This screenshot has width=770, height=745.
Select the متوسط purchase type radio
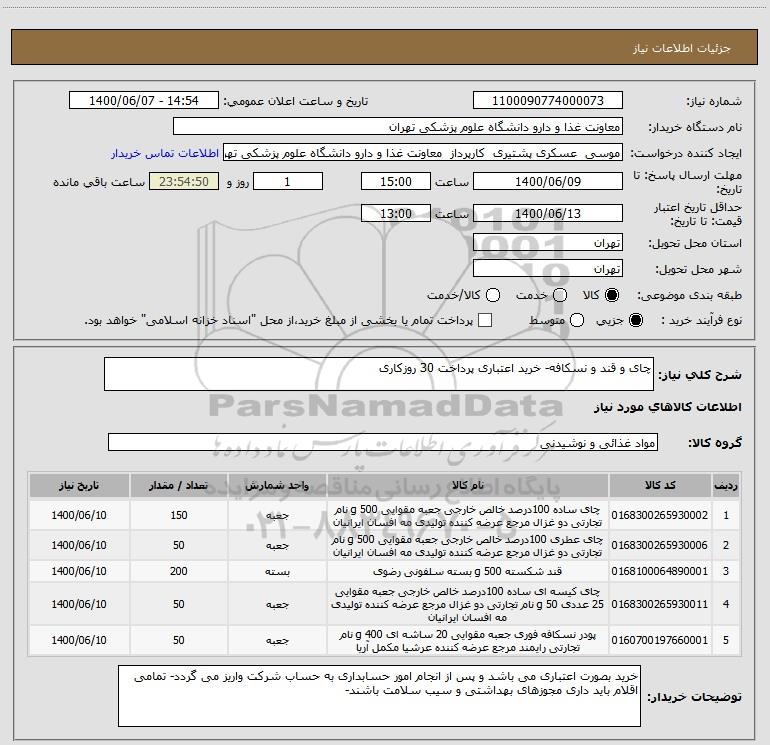pos(577,320)
